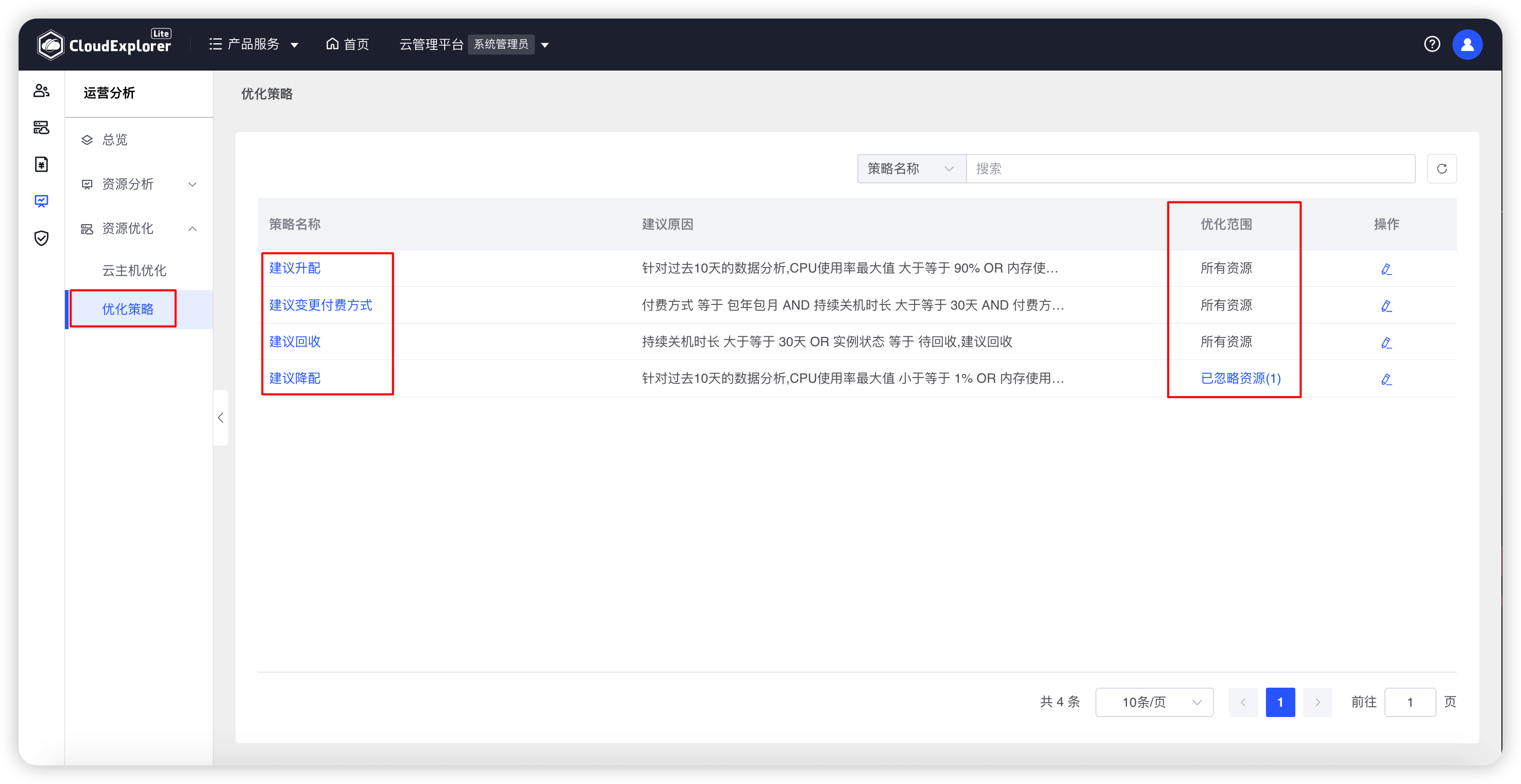Click the 策略名称 column header

point(295,225)
